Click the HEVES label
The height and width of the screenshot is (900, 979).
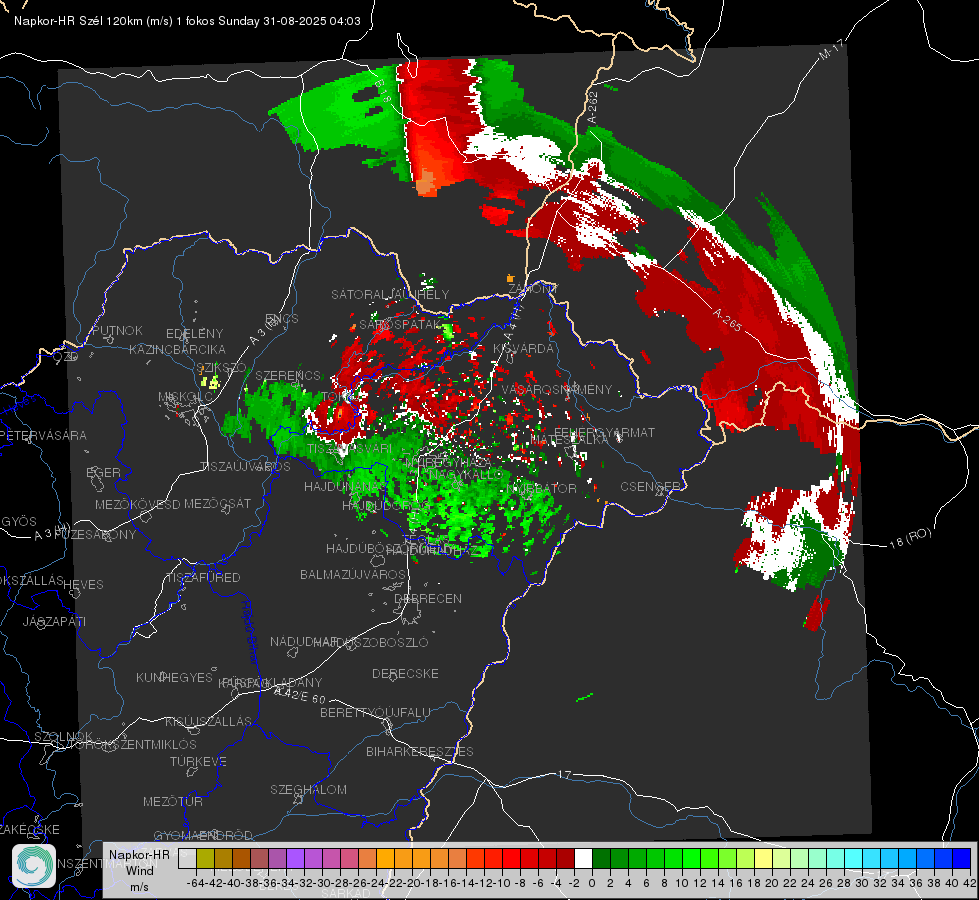point(83,585)
